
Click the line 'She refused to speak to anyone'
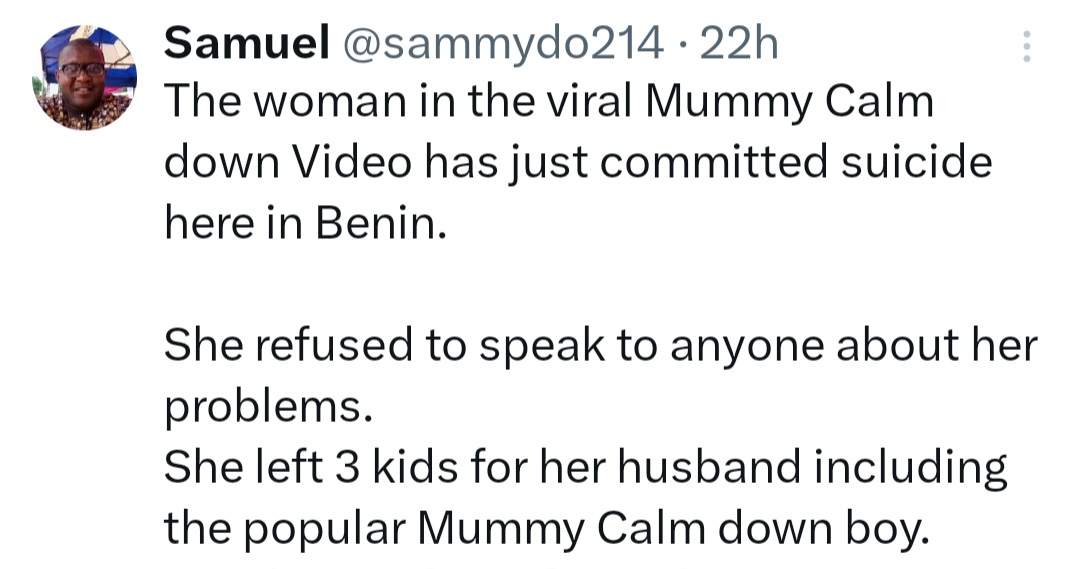(x=600, y=345)
